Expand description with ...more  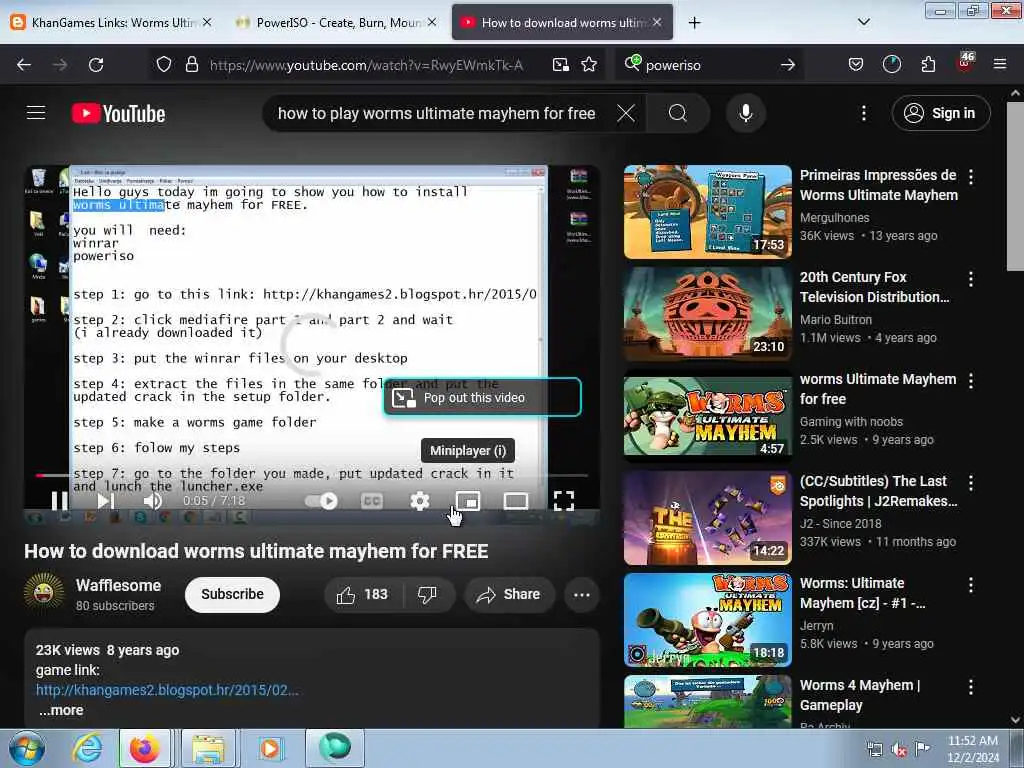(61, 711)
